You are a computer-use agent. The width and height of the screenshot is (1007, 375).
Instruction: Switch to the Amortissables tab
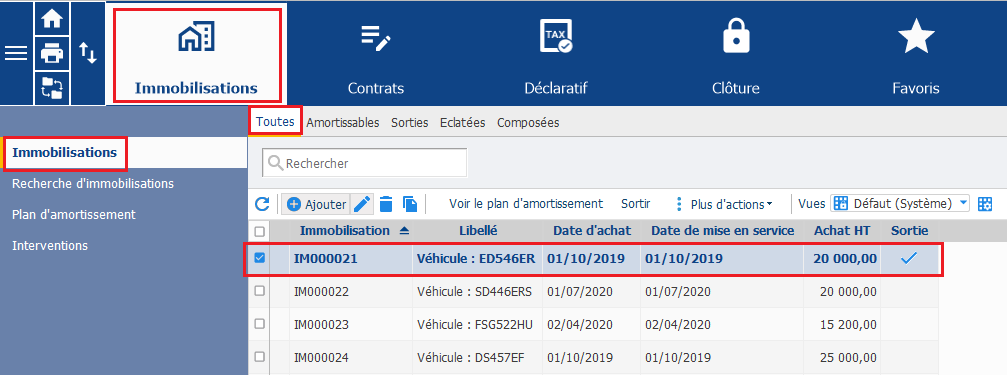[x=342, y=123]
